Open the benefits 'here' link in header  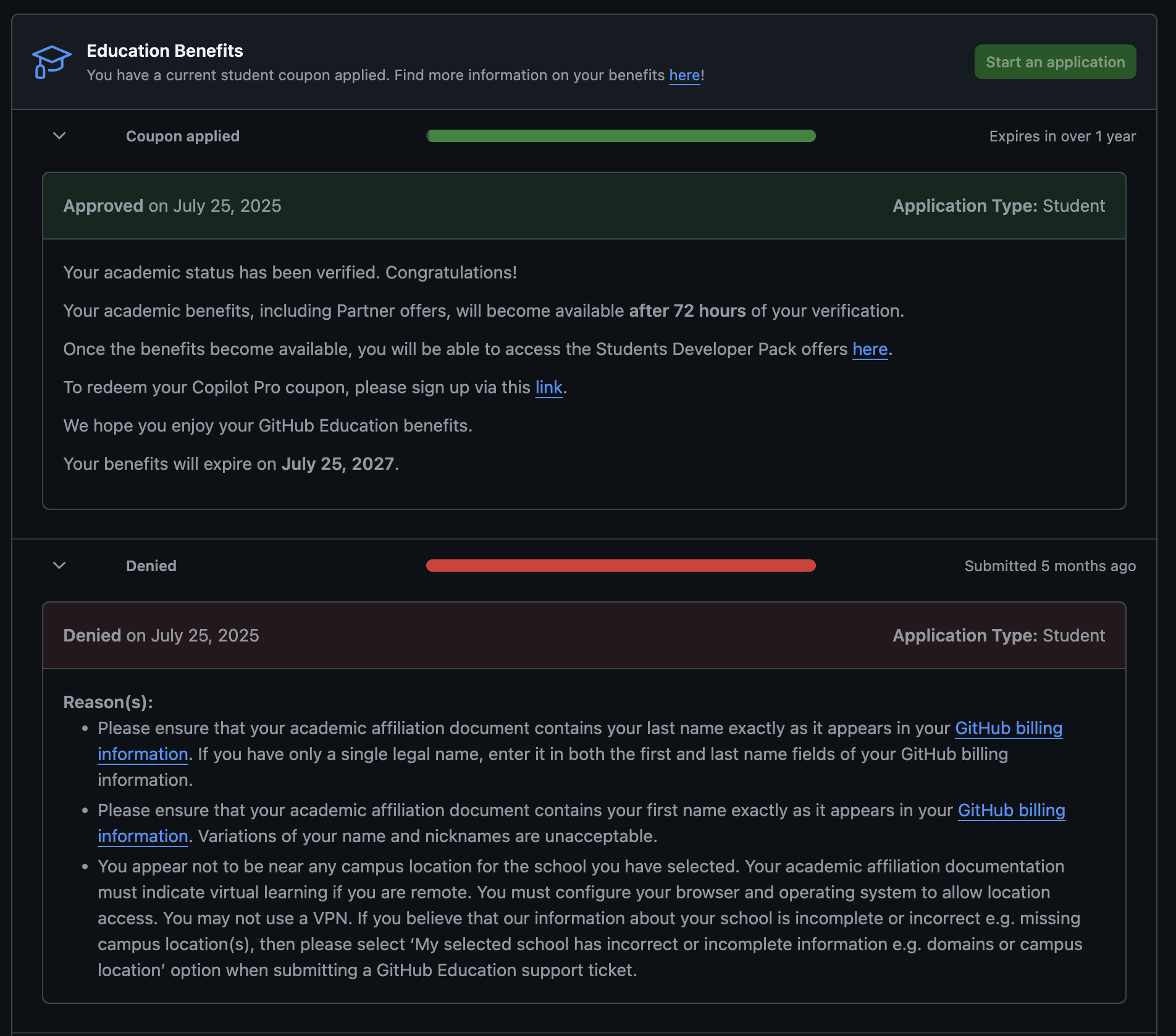(x=684, y=75)
